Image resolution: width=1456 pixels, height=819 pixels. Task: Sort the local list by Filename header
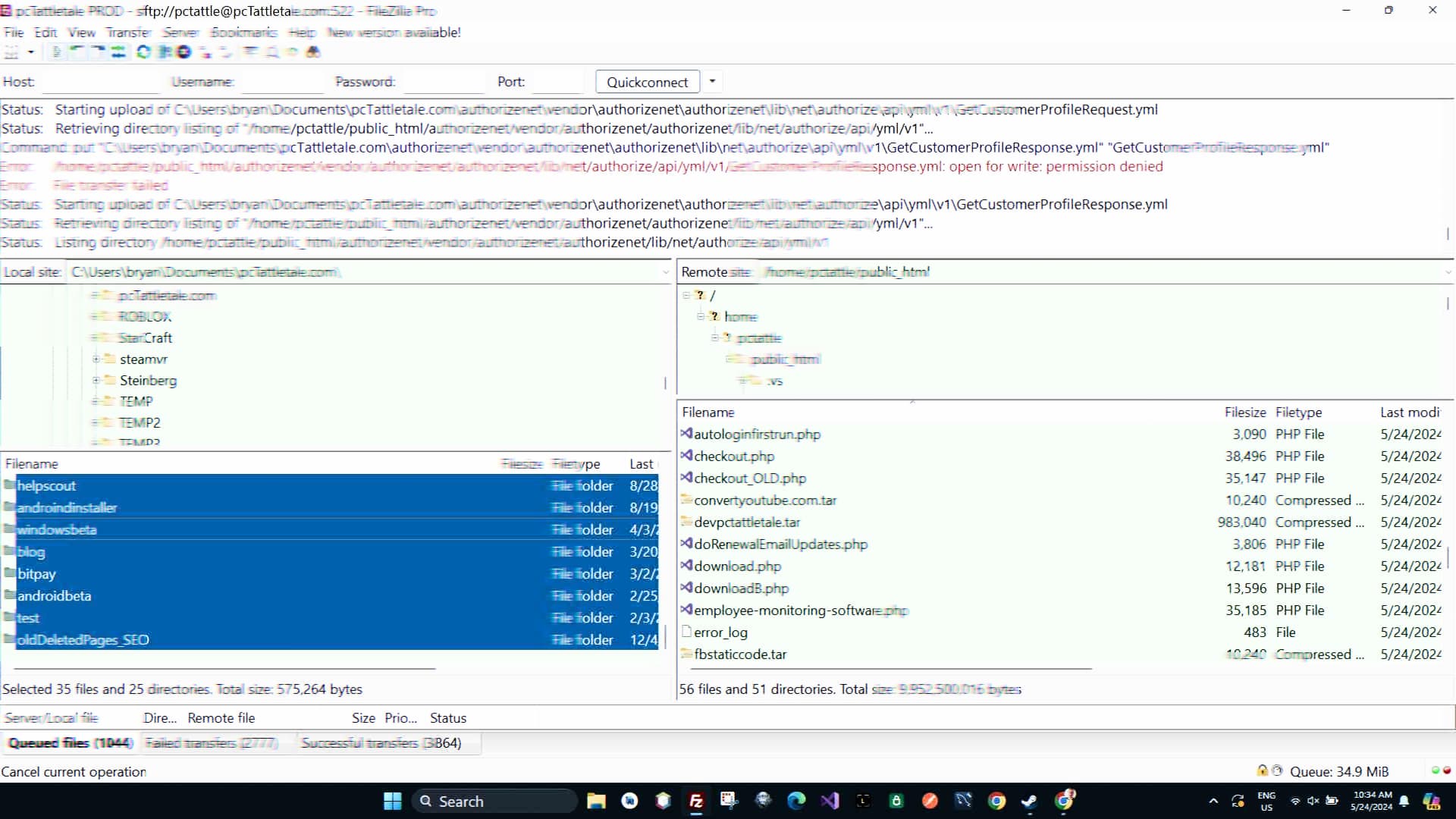pyautogui.click(x=32, y=464)
